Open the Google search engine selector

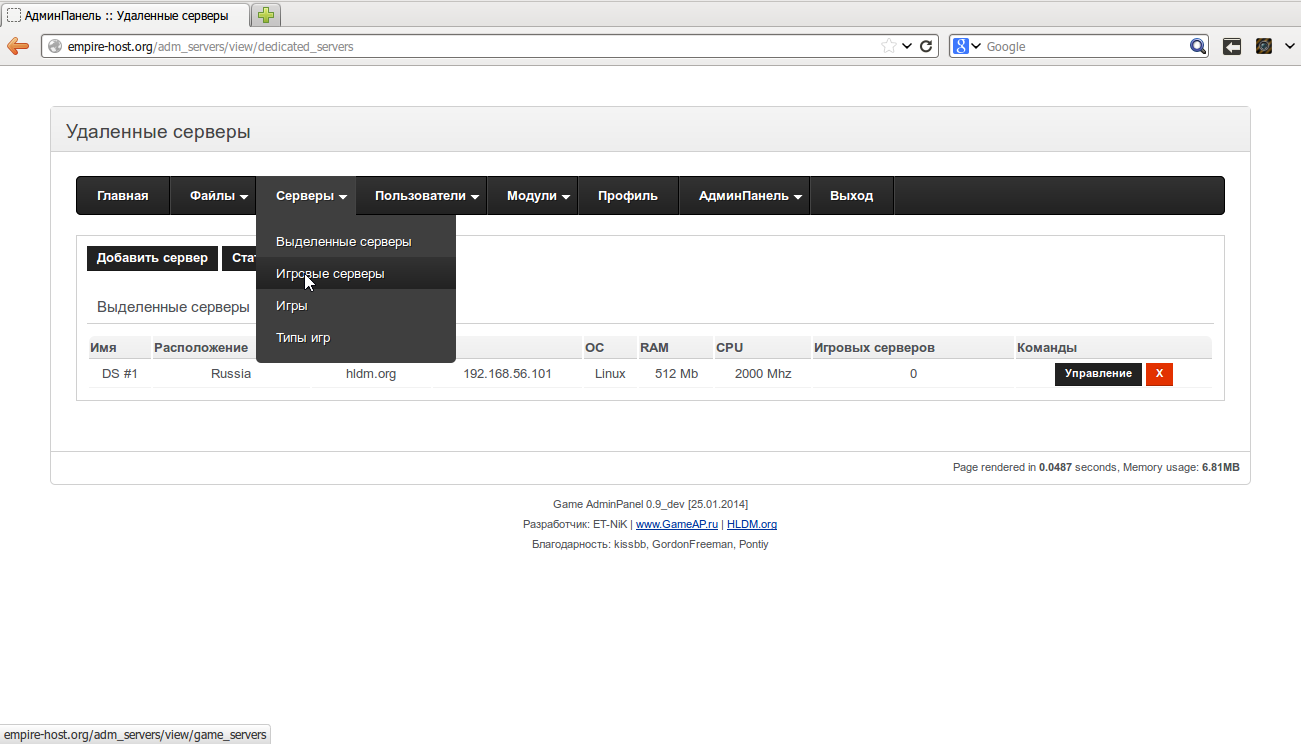965,46
